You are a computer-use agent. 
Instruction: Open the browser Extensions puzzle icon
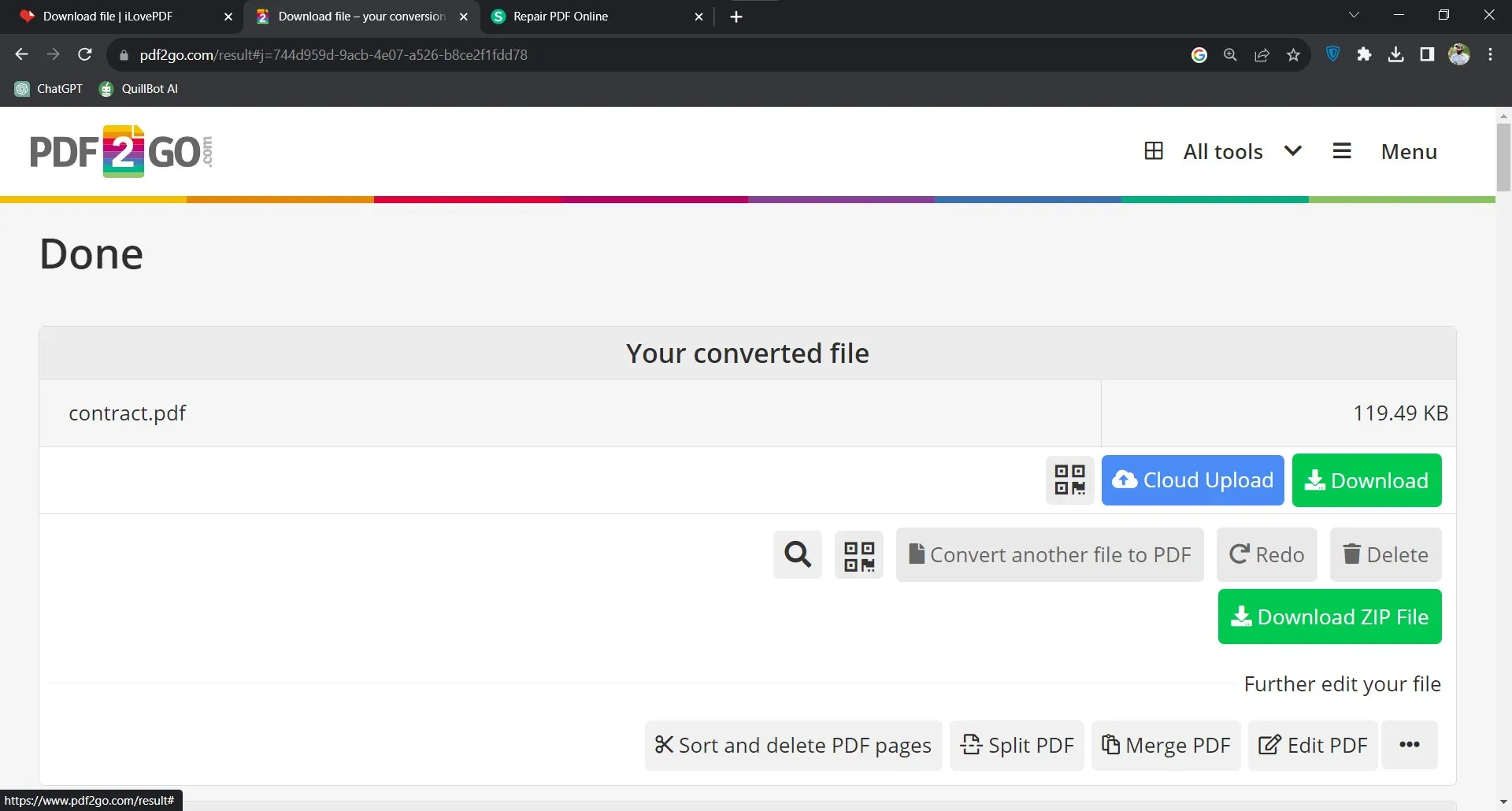[x=1365, y=54]
